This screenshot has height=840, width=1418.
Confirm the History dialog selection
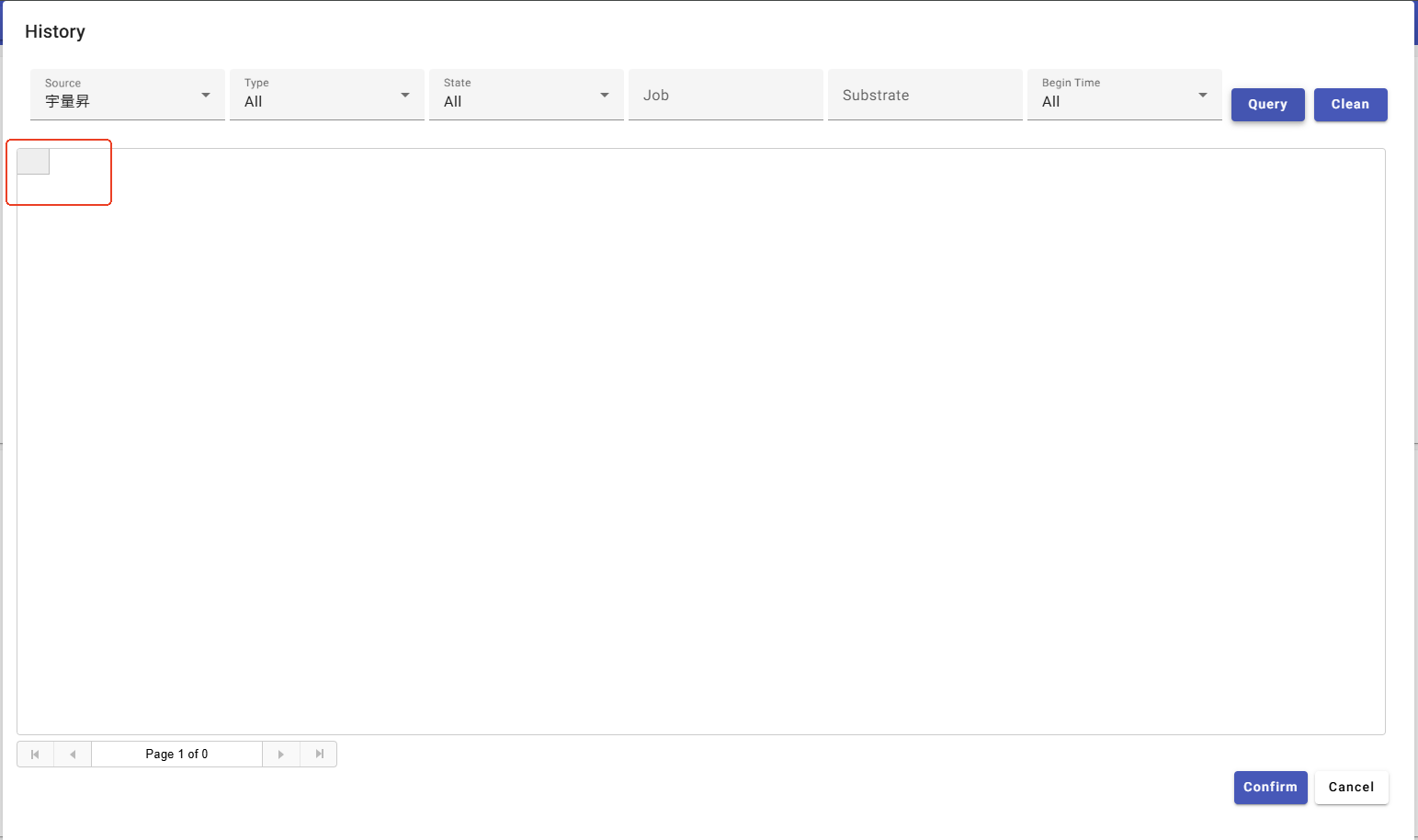pos(1270,788)
